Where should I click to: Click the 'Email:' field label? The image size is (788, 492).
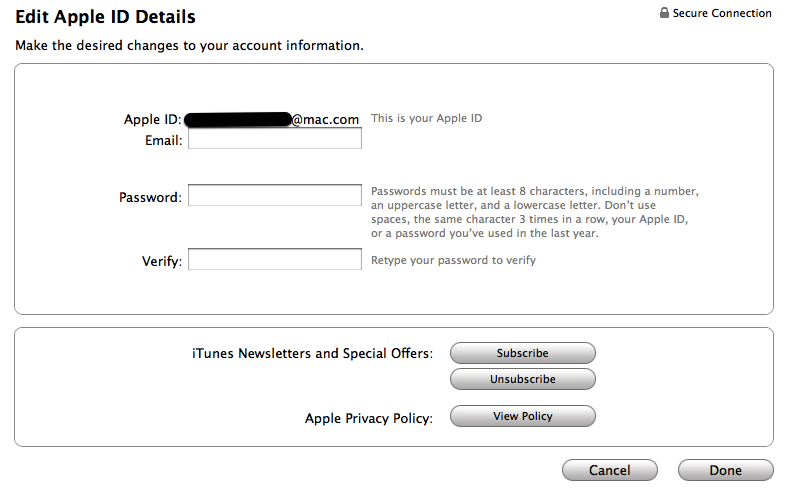164,140
